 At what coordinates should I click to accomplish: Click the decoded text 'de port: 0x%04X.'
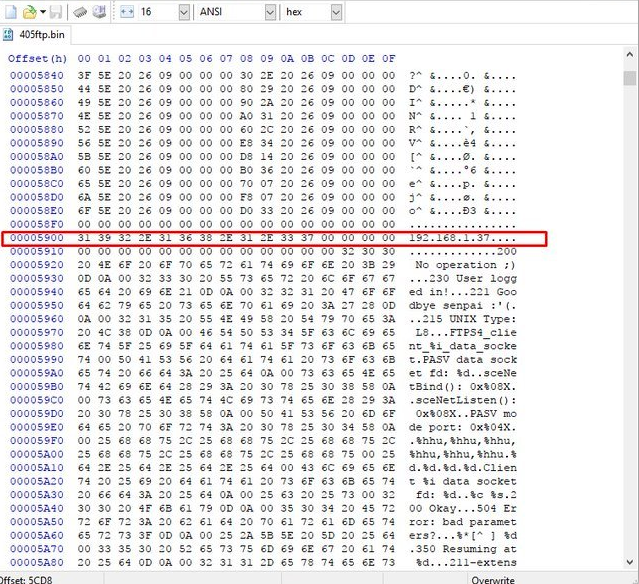[x=463, y=427]
